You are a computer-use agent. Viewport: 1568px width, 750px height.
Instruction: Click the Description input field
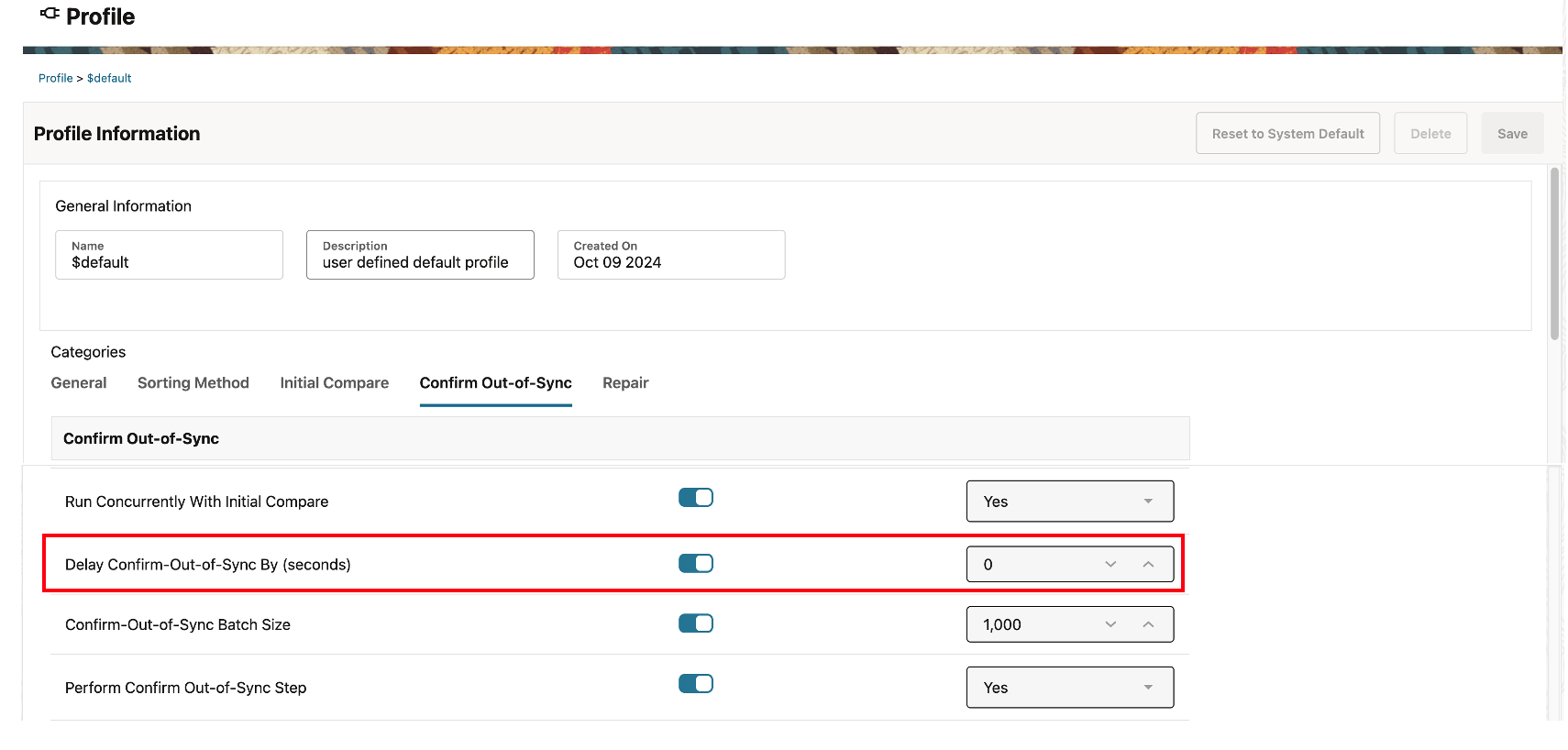click(420, 256)
